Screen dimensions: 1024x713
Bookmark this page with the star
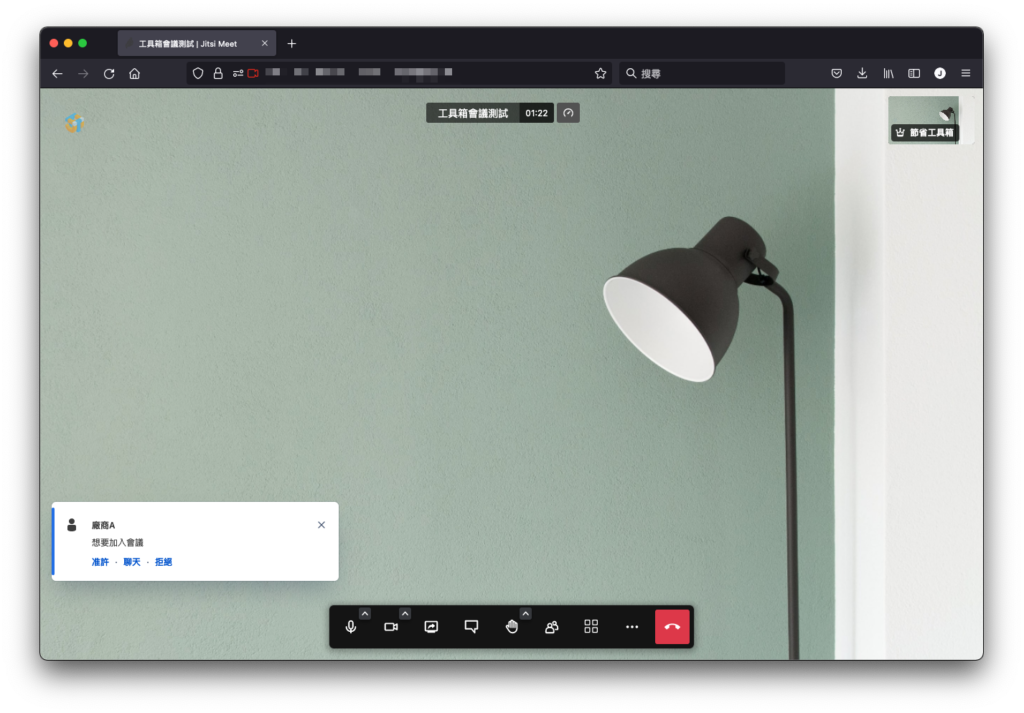(601, 74)
